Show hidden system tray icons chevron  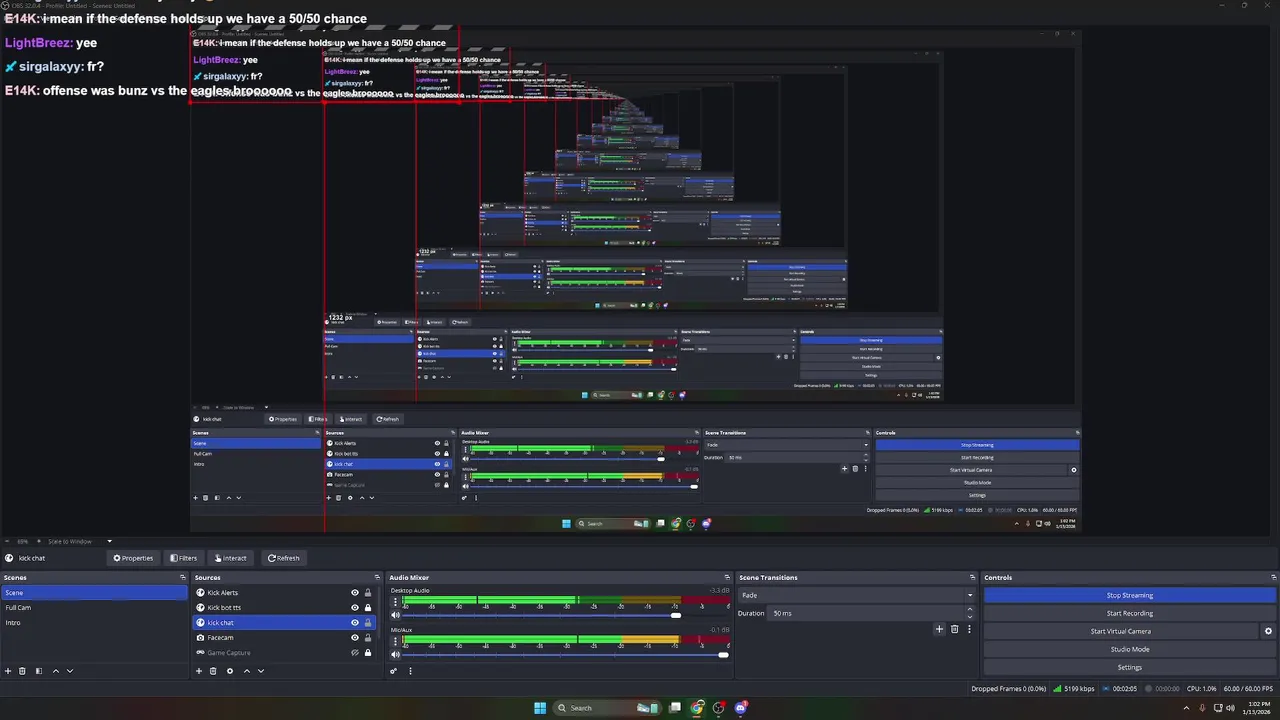point(1188,708)
